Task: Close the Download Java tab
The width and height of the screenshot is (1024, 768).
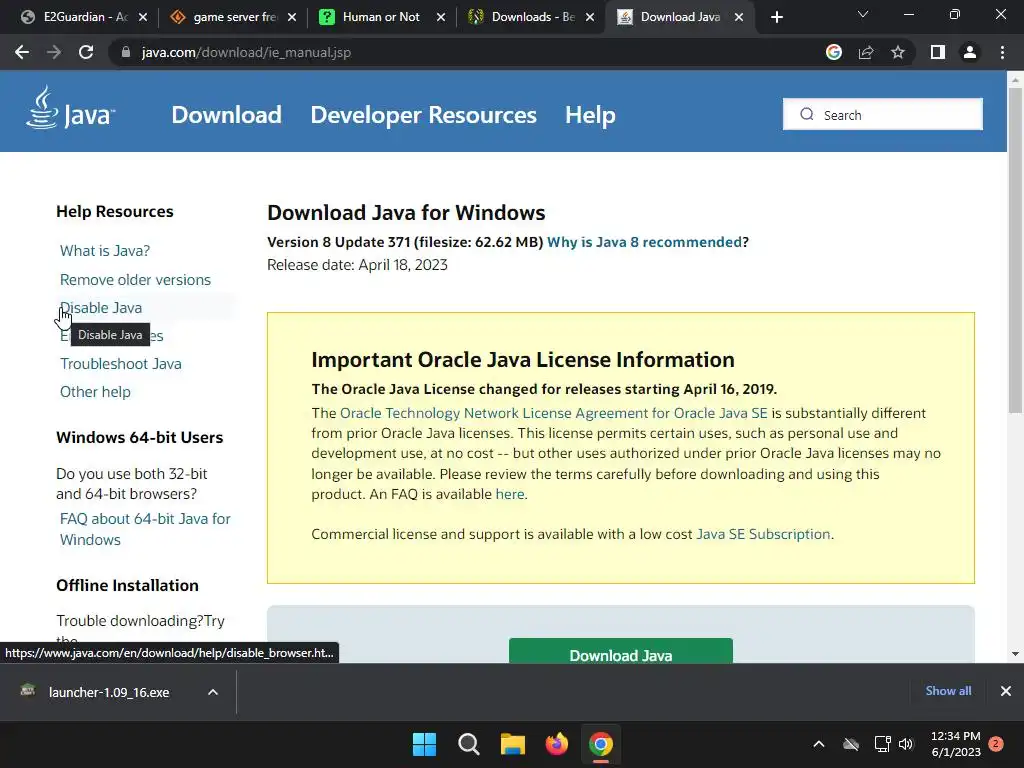Action: pyautogui.click(x=739, y=17)
